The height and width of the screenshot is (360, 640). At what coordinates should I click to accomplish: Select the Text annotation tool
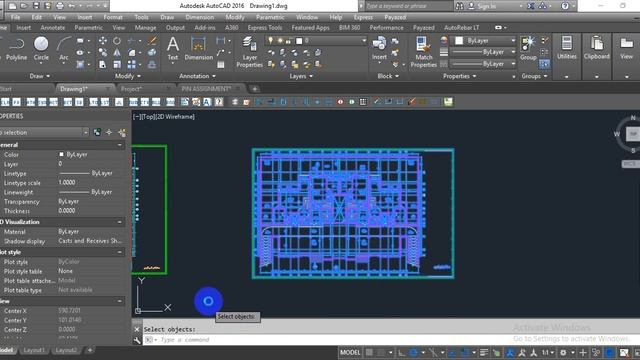173,49
